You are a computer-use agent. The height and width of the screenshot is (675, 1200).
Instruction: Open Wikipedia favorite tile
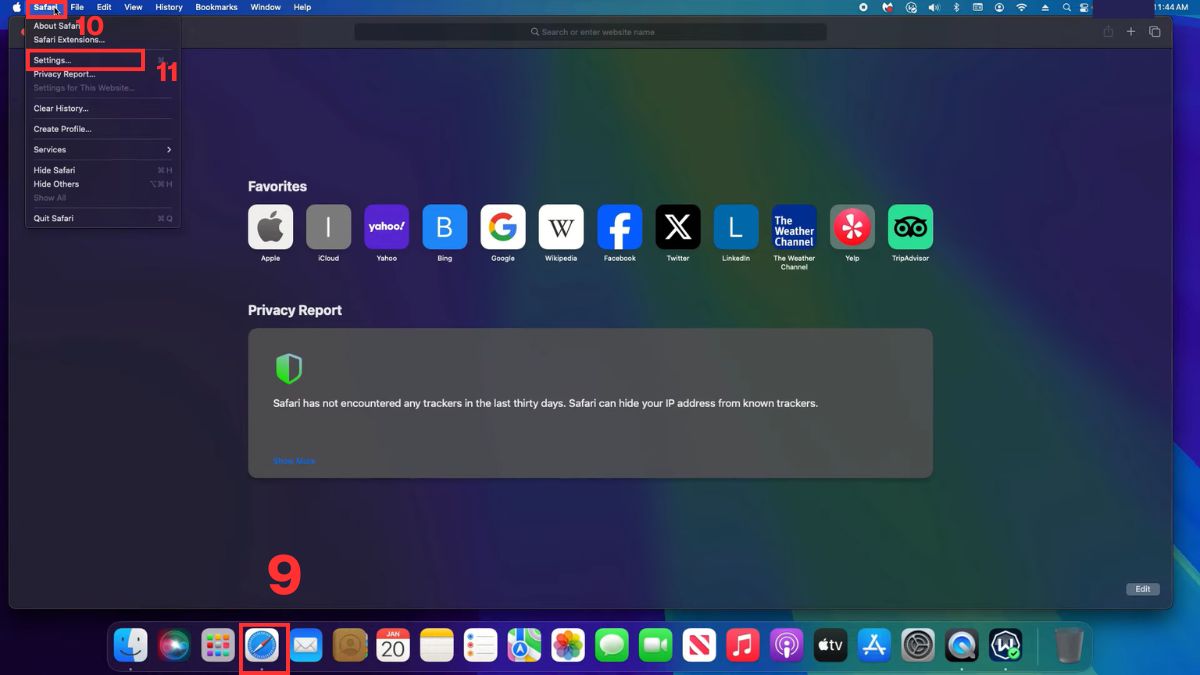561,227
